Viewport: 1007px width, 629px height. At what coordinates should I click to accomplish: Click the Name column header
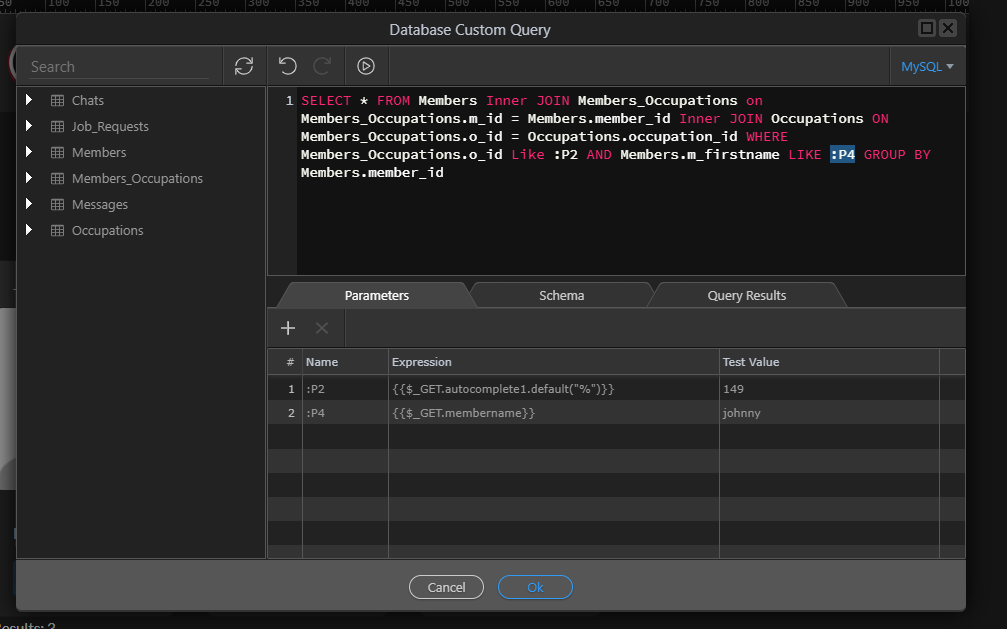coord(345,362)
